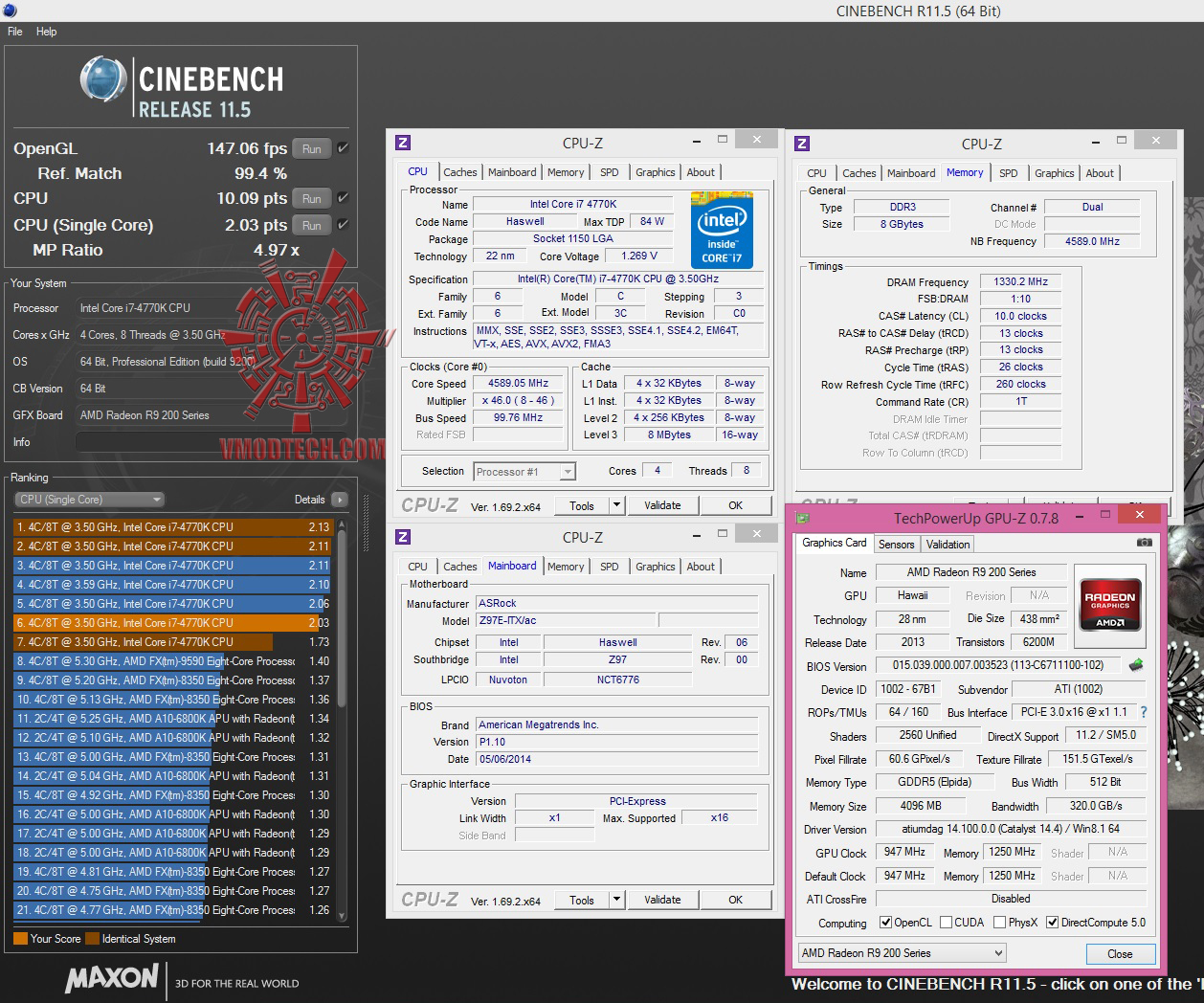Click the Close button in GPU-Z
This screenshot has width=1204, height=1003.
pyautogui.click(x=1120, y=954)
